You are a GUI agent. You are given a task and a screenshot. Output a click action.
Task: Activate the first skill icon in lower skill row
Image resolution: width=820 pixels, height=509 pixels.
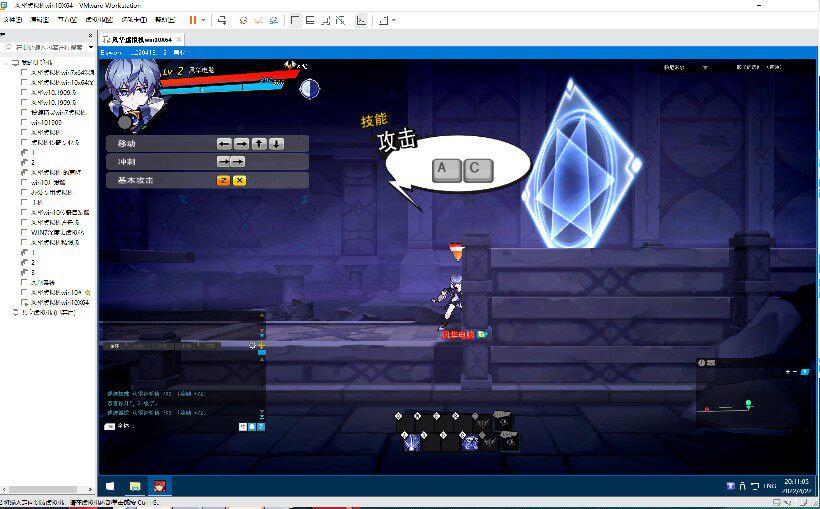pos(413,442)
